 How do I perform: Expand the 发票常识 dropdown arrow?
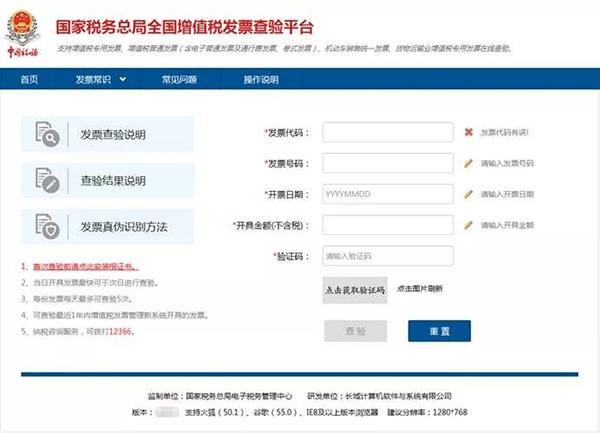(122, 80)
